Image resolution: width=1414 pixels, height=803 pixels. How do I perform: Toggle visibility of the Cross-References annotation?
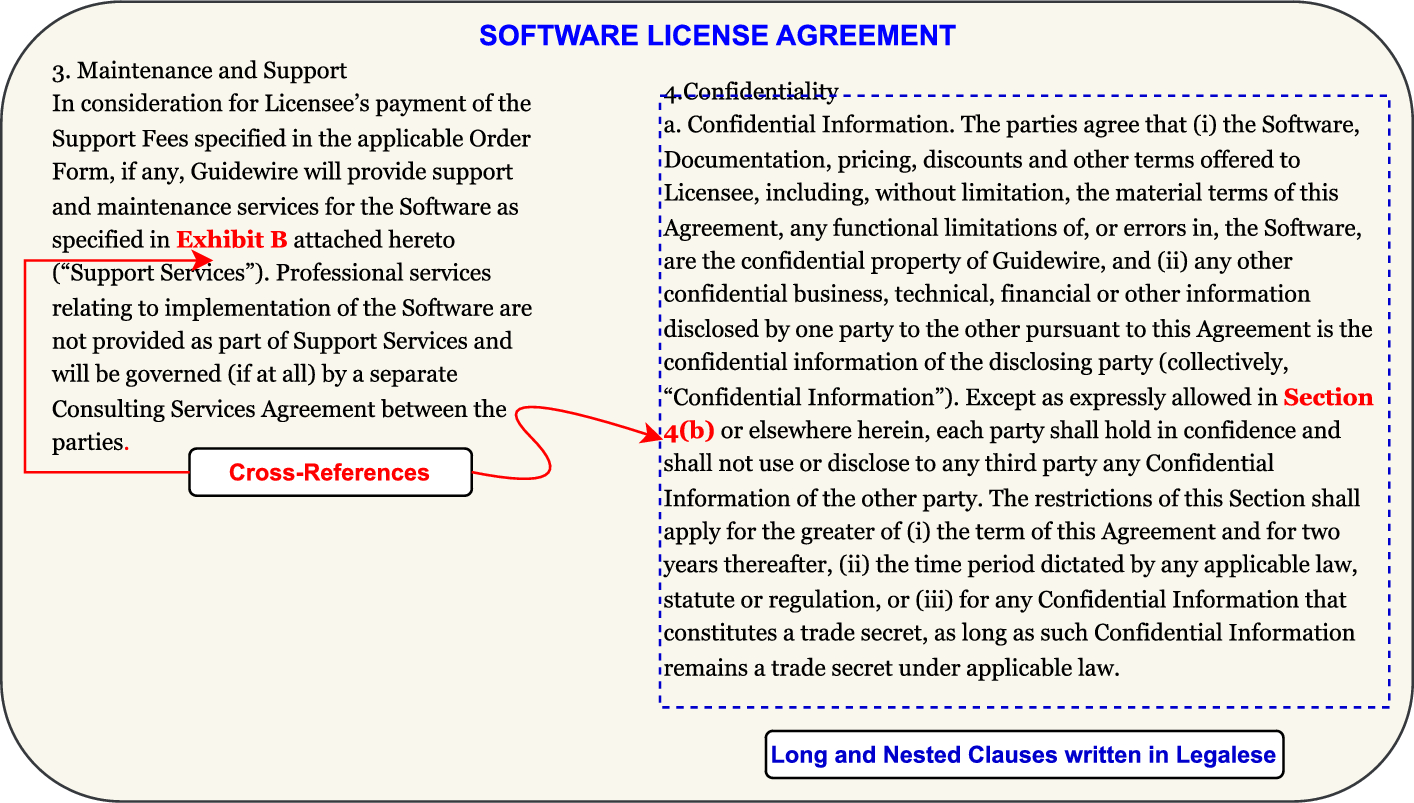[x=330, y=471]
